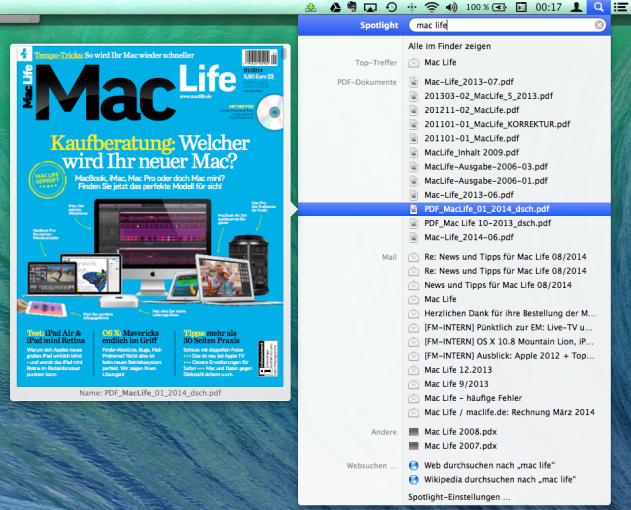Open Wi-Fi status menu
Viewport: 631px width, 510px height.
coord(431,7)
